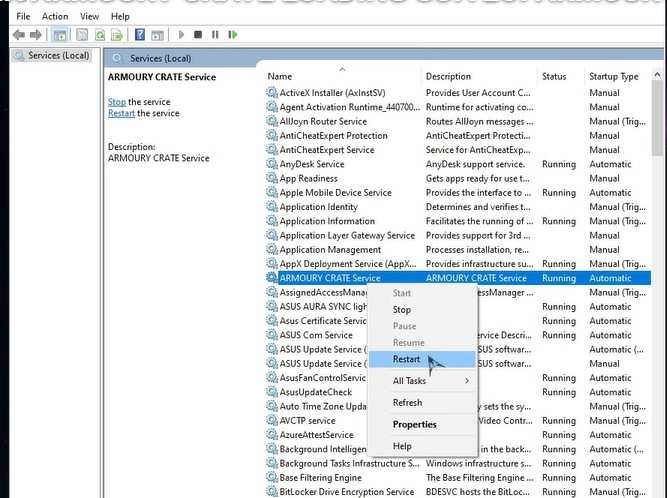Sort by the Status column header
667x498 pixels.
(x=561, y=76)
